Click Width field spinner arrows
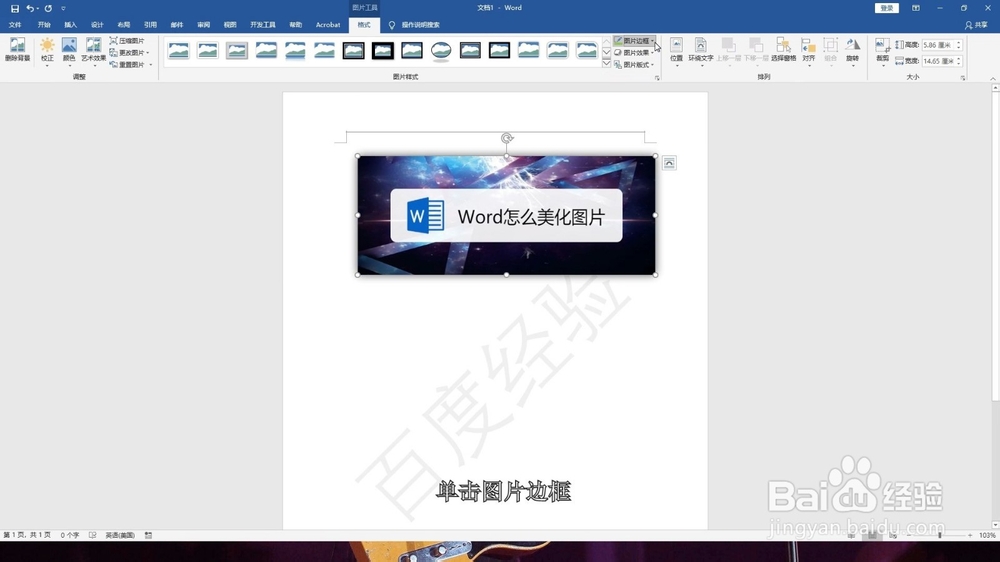Viewport: 1000px width, 562px height. [959, 61]
